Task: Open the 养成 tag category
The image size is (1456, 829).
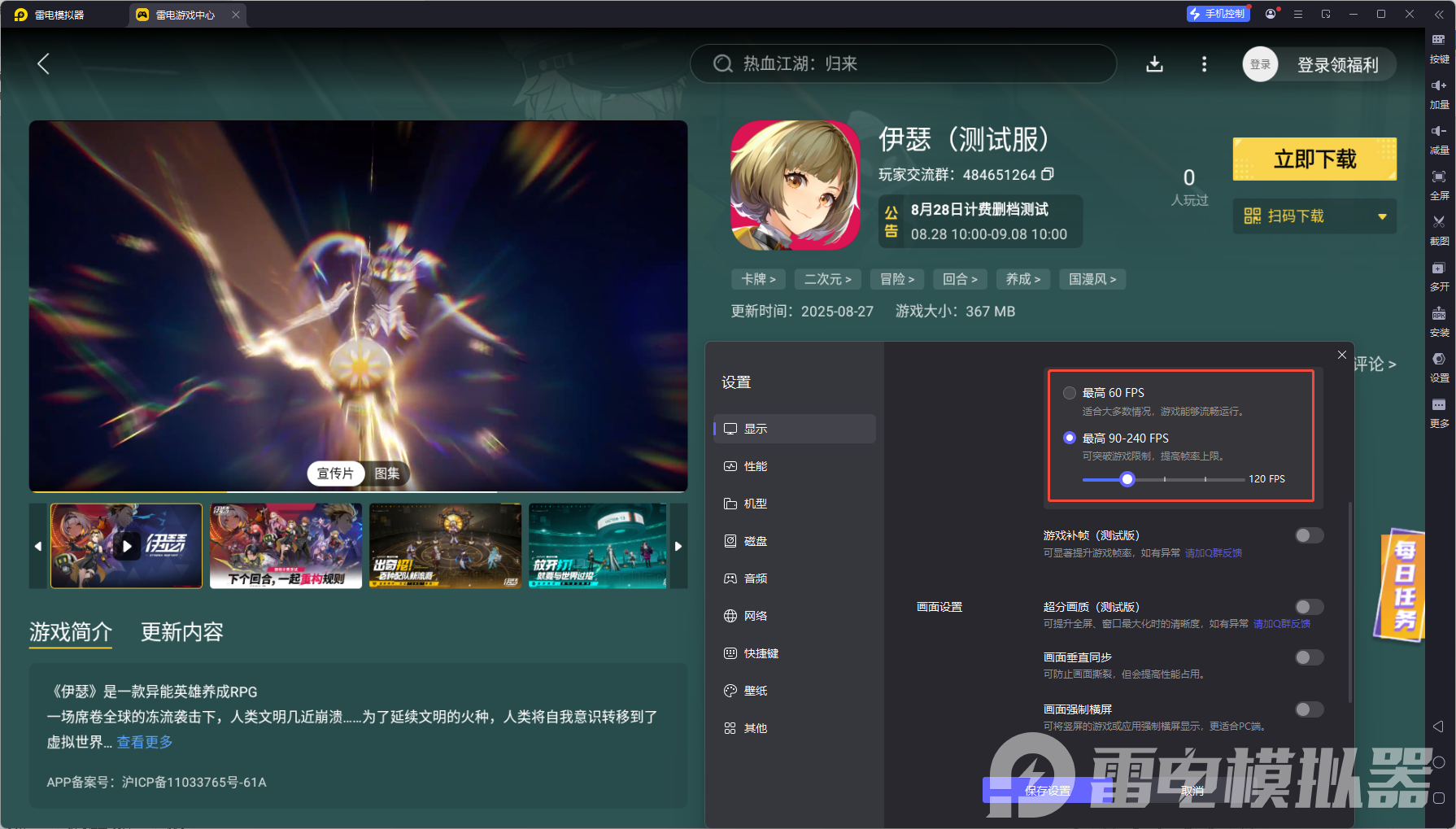Action: (1023, 279)
